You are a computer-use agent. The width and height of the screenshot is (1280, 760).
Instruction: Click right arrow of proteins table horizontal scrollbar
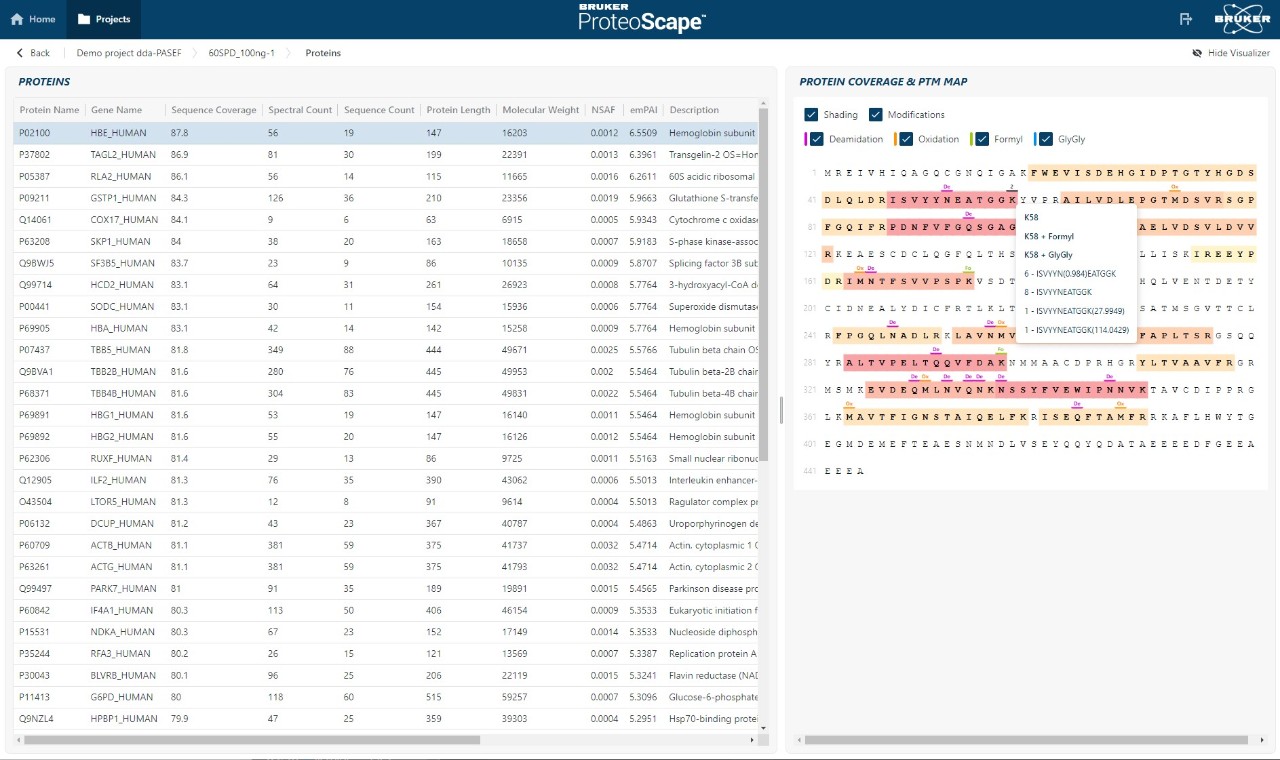coord(753,740)
